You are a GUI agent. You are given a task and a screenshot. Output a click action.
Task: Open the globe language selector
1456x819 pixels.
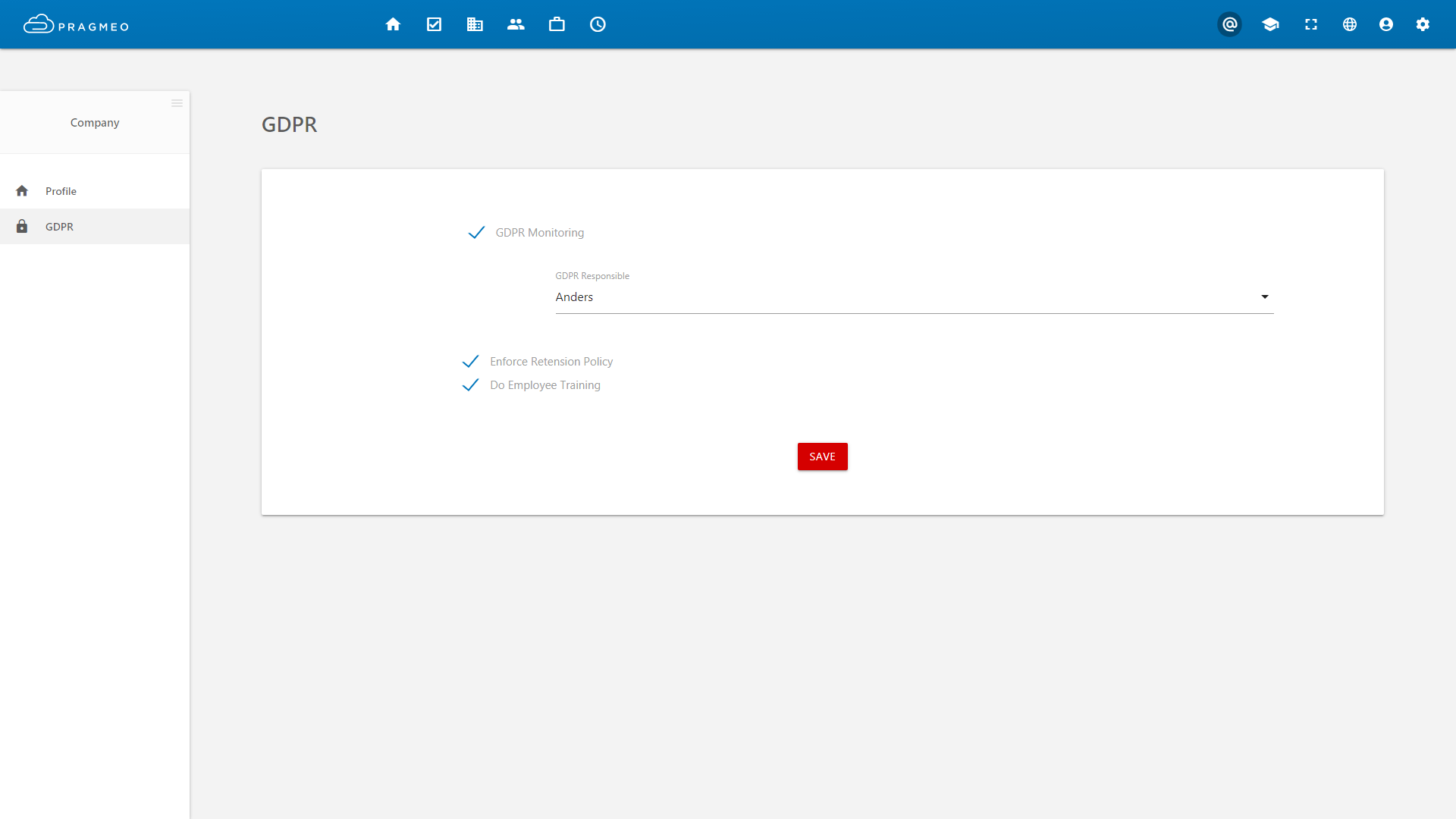point(1349,24)
